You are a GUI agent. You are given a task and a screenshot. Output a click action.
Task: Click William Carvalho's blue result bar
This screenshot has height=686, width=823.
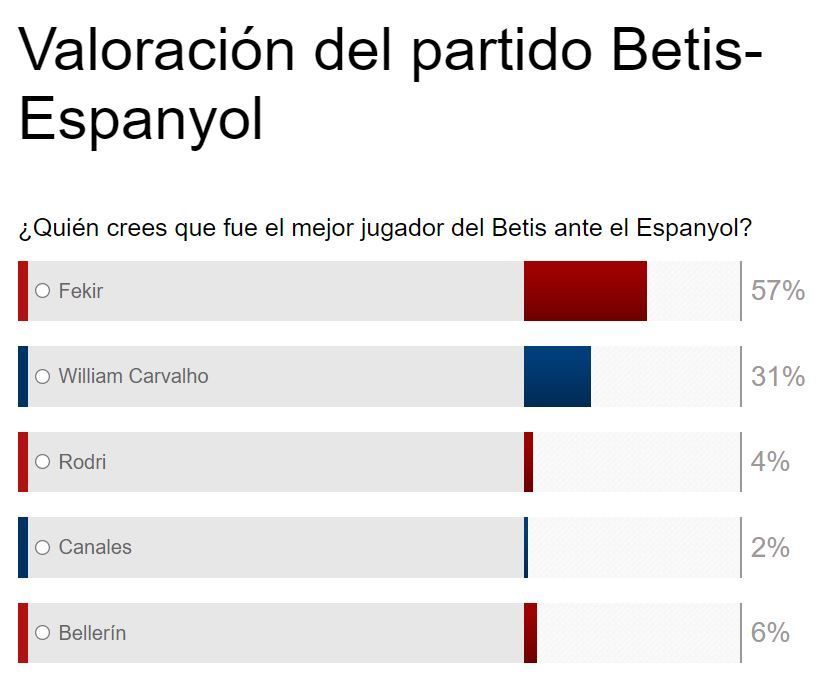tap(557, 377)
